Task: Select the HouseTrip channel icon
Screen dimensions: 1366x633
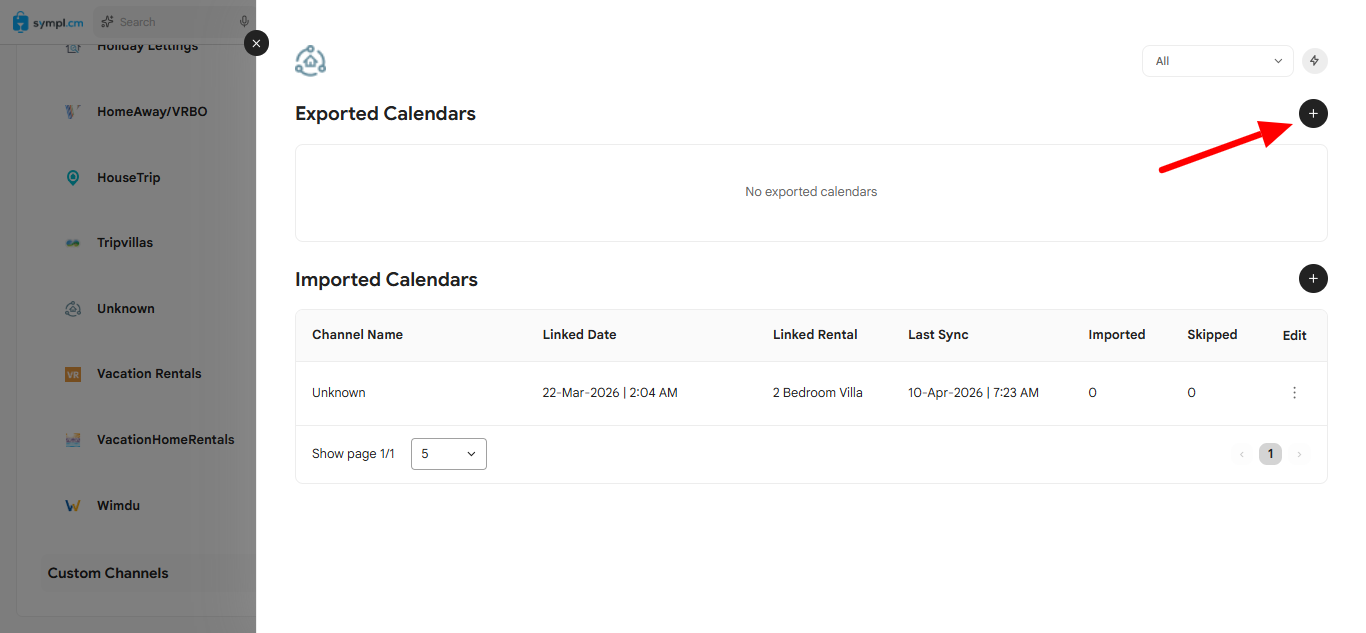Action: [x=73, y=178]
